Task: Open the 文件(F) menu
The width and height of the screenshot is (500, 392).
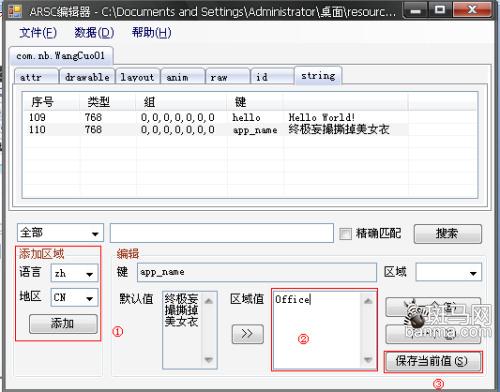Action: pos(38,33)
